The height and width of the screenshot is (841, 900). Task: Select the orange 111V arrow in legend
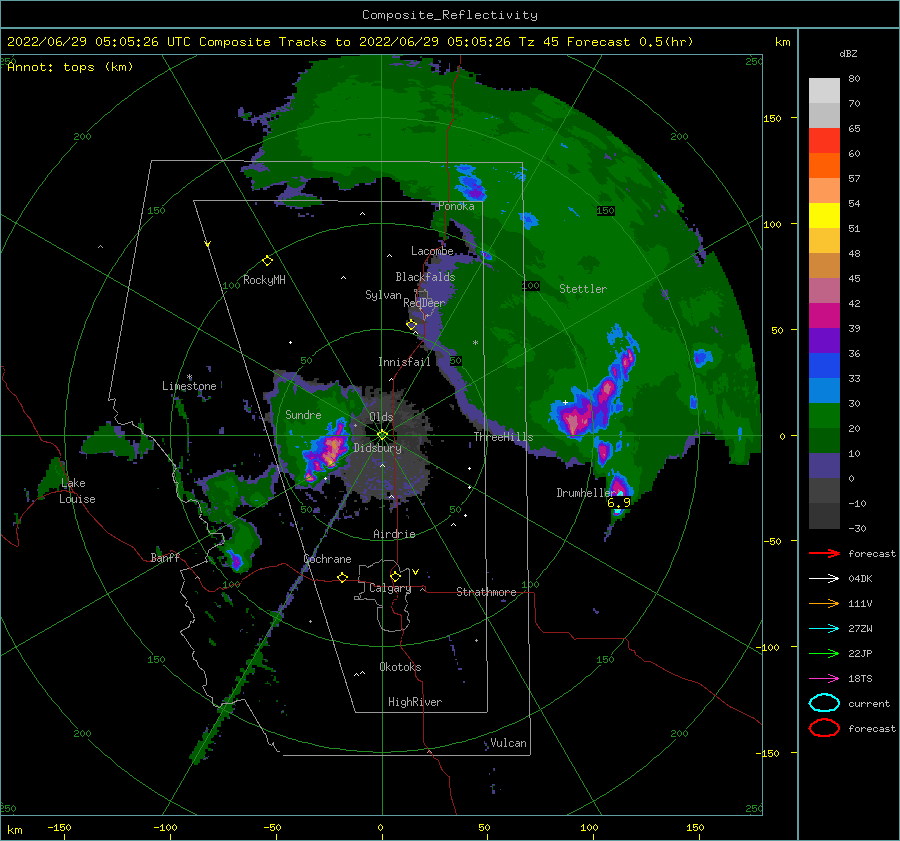824,603
